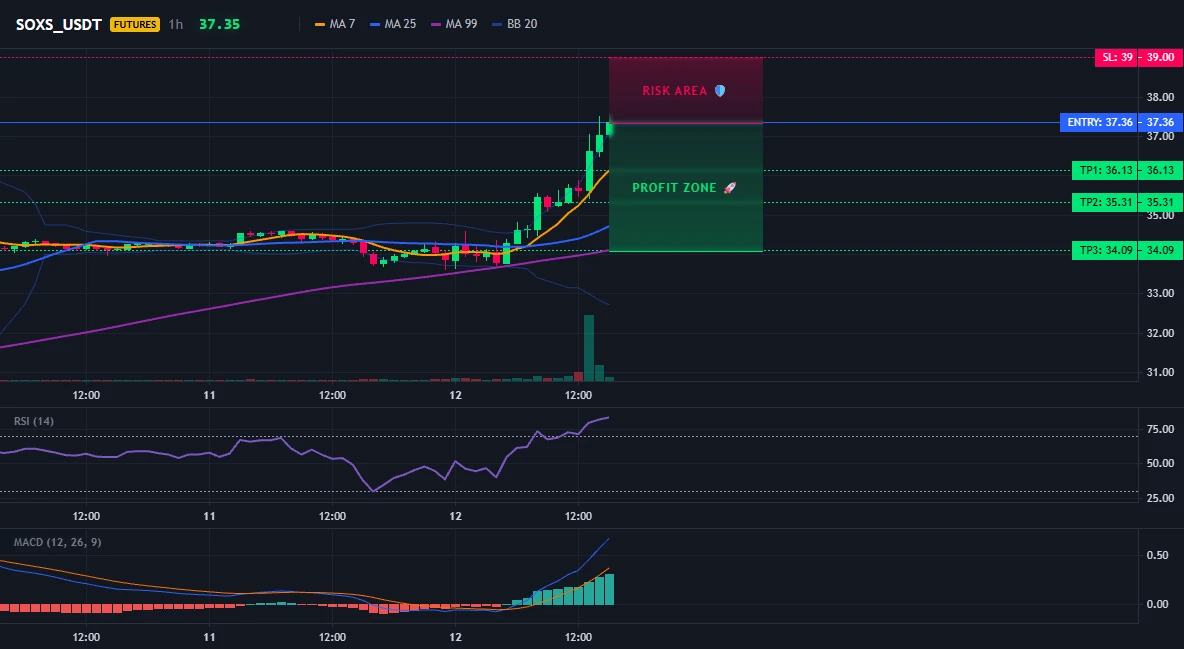The image size is (1184, 649).
Task: Click the RSI (14) panel label
Action: pyautogui.click(x=34, y=421)
